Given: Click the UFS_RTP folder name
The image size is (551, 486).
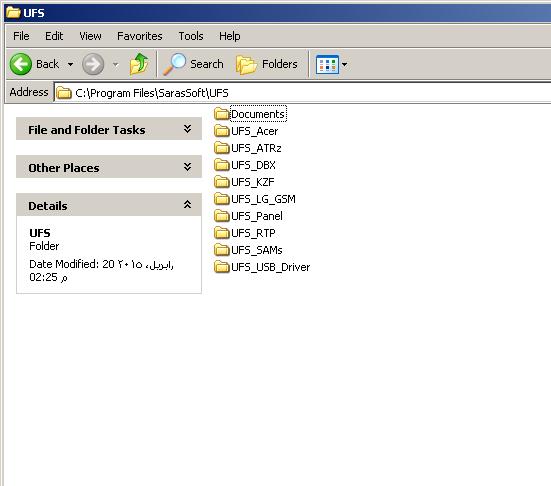Looking at the screenshot, I should [253, 233].
